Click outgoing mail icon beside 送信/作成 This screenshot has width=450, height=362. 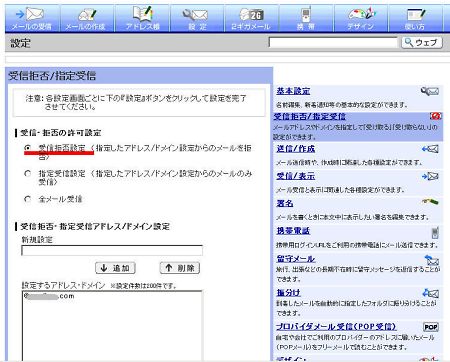430,149
